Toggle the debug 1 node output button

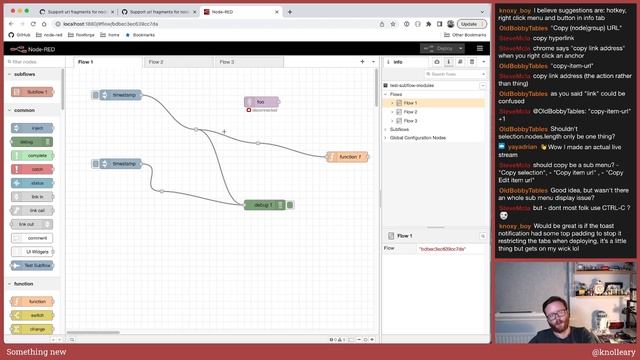(290, 205)
